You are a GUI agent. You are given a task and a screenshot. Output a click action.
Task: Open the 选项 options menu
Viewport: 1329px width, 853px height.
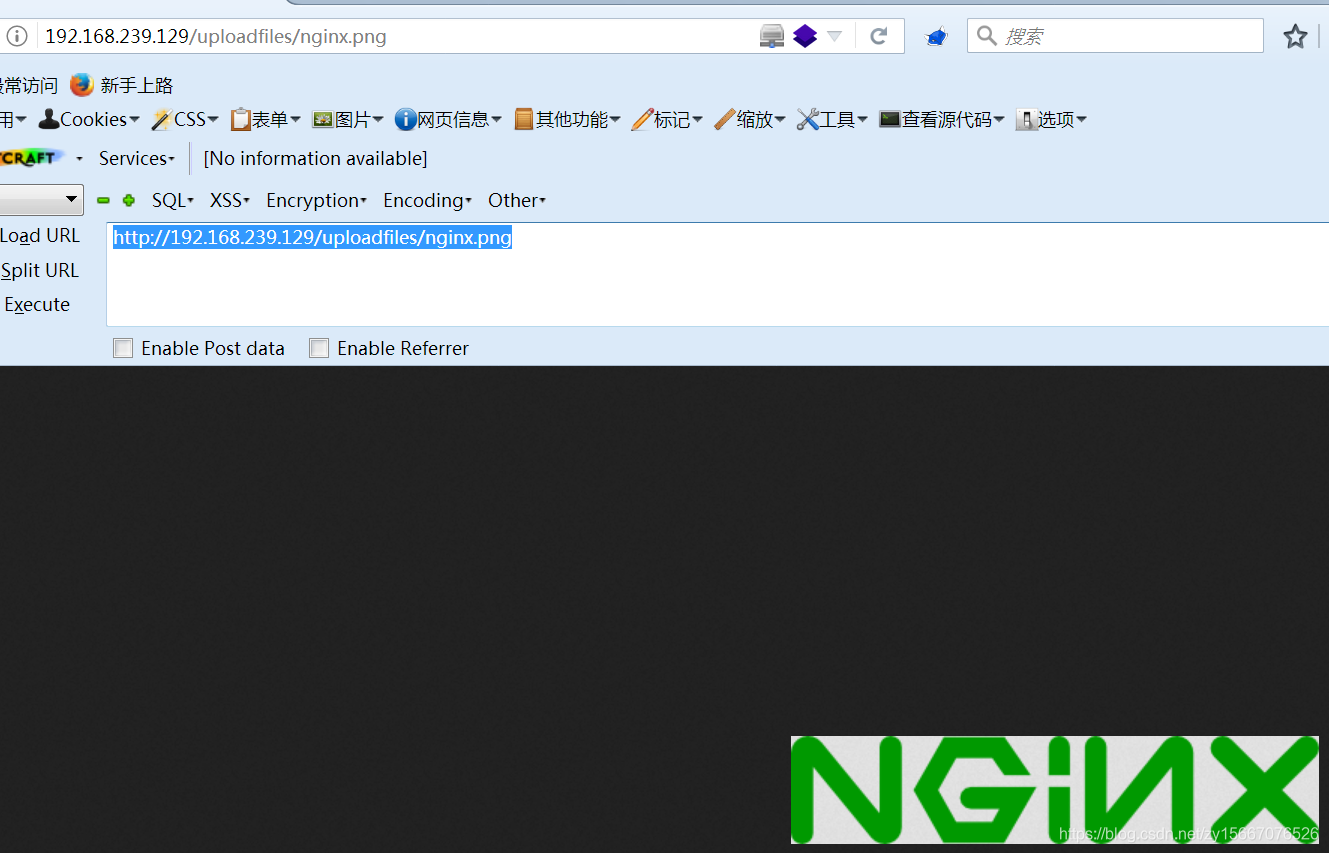[1051, 119]
